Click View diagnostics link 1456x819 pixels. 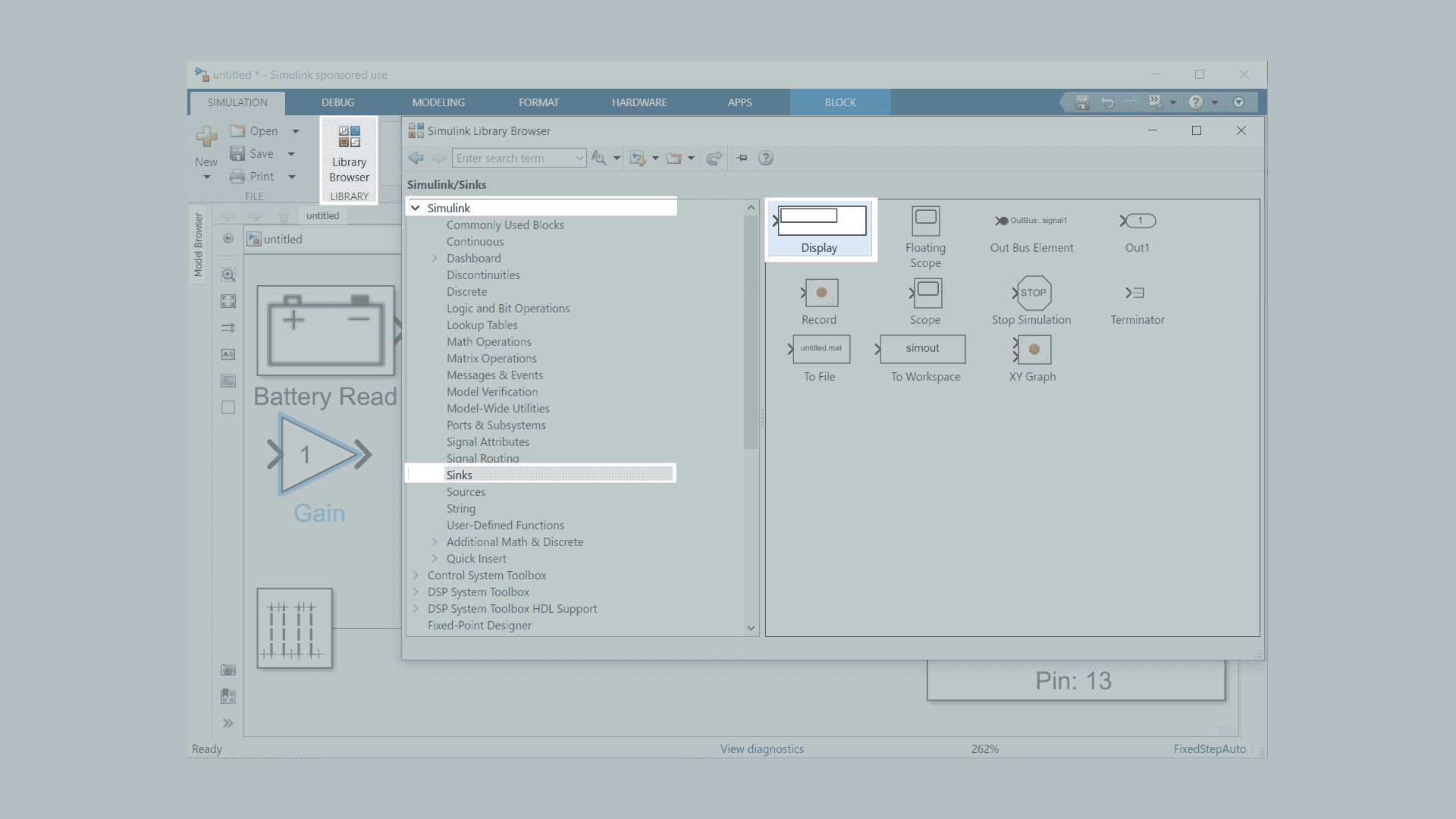(x=761, y=749)
